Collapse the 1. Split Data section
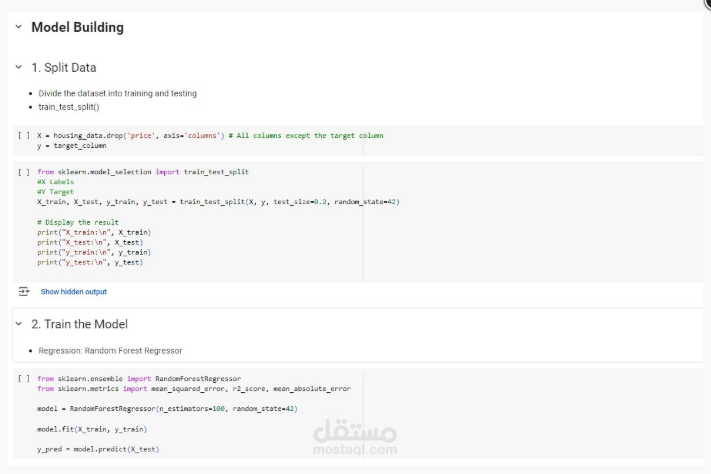Screen dimensions: 711x474 tap(18, 67)
